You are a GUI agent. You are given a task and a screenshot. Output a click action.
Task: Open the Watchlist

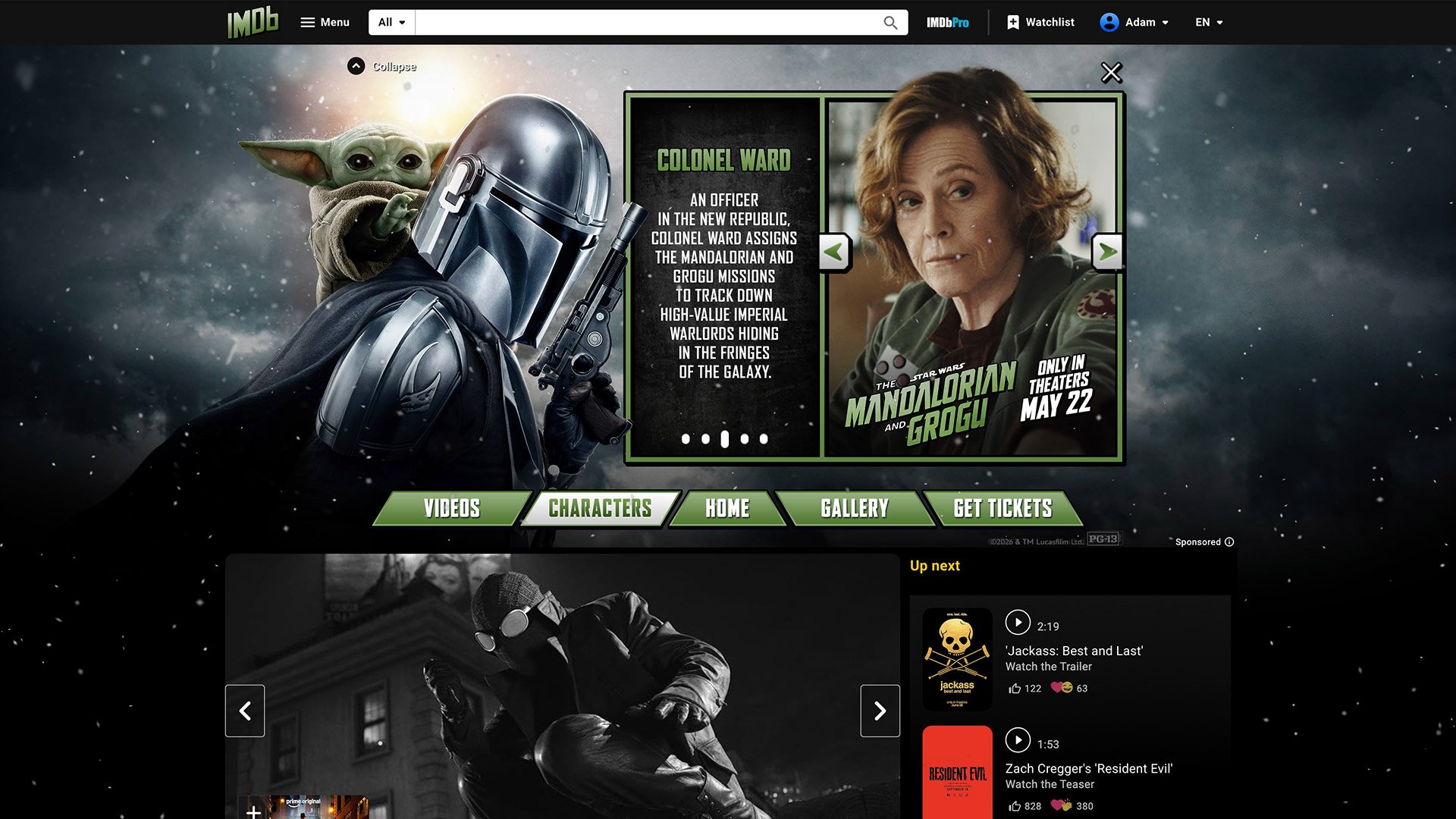pyautogui.click(x=1040, y=22)
